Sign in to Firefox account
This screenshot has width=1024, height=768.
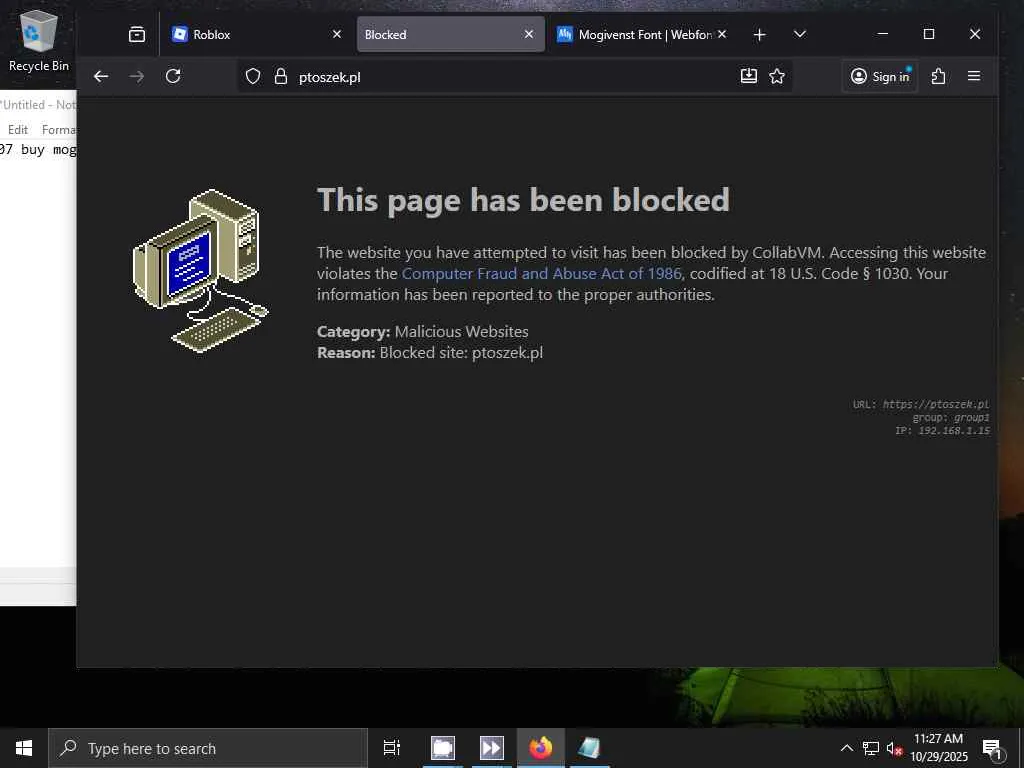tap(880, 76)
